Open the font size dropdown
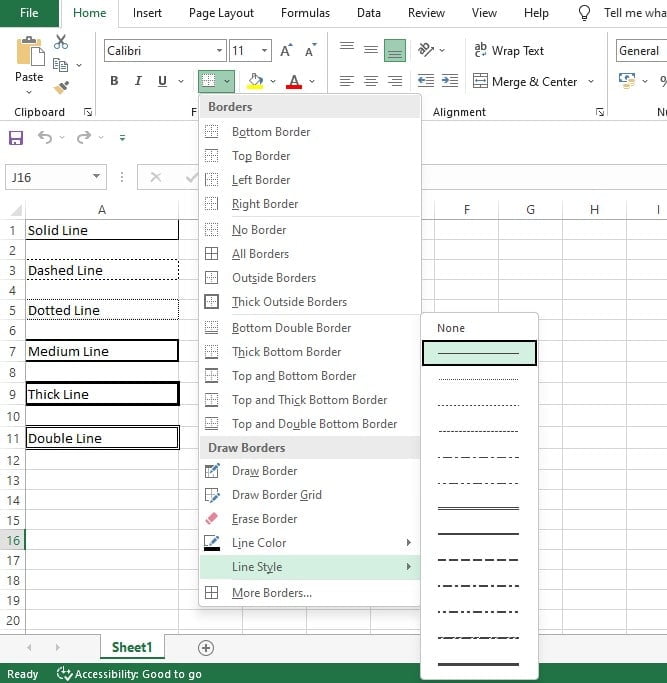 pos(264,51)
